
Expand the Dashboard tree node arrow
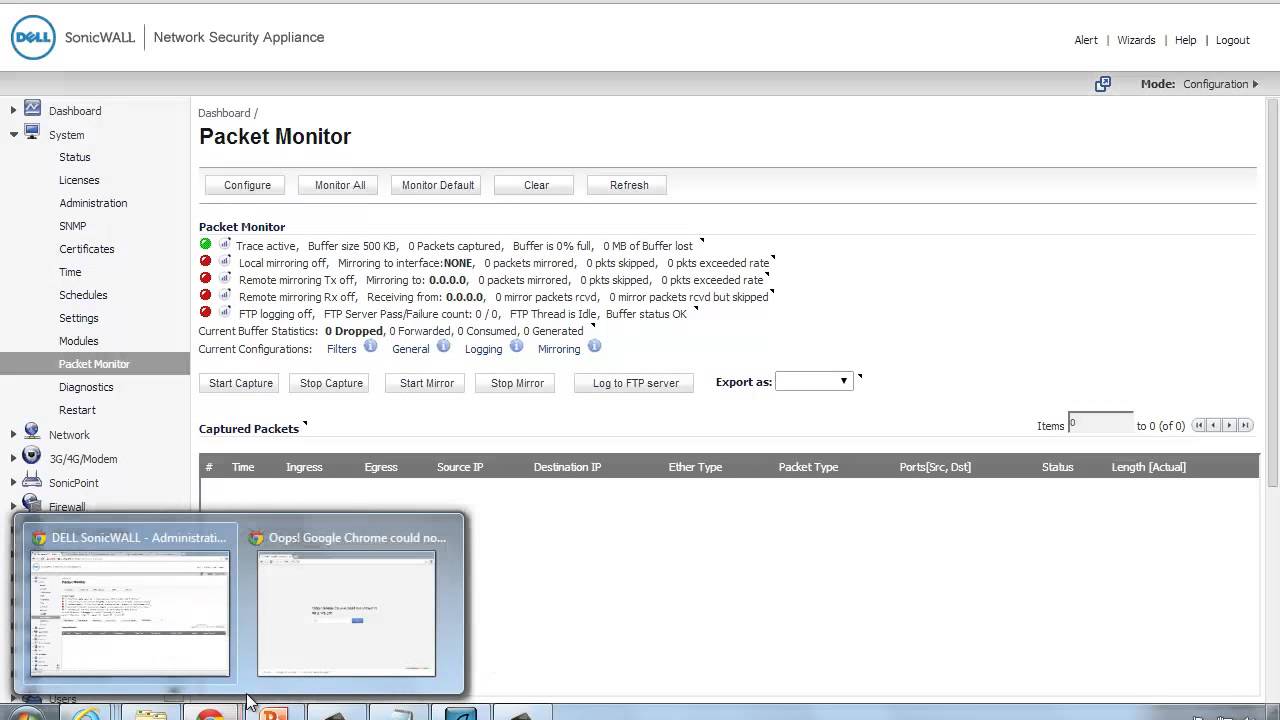[13, 110]
